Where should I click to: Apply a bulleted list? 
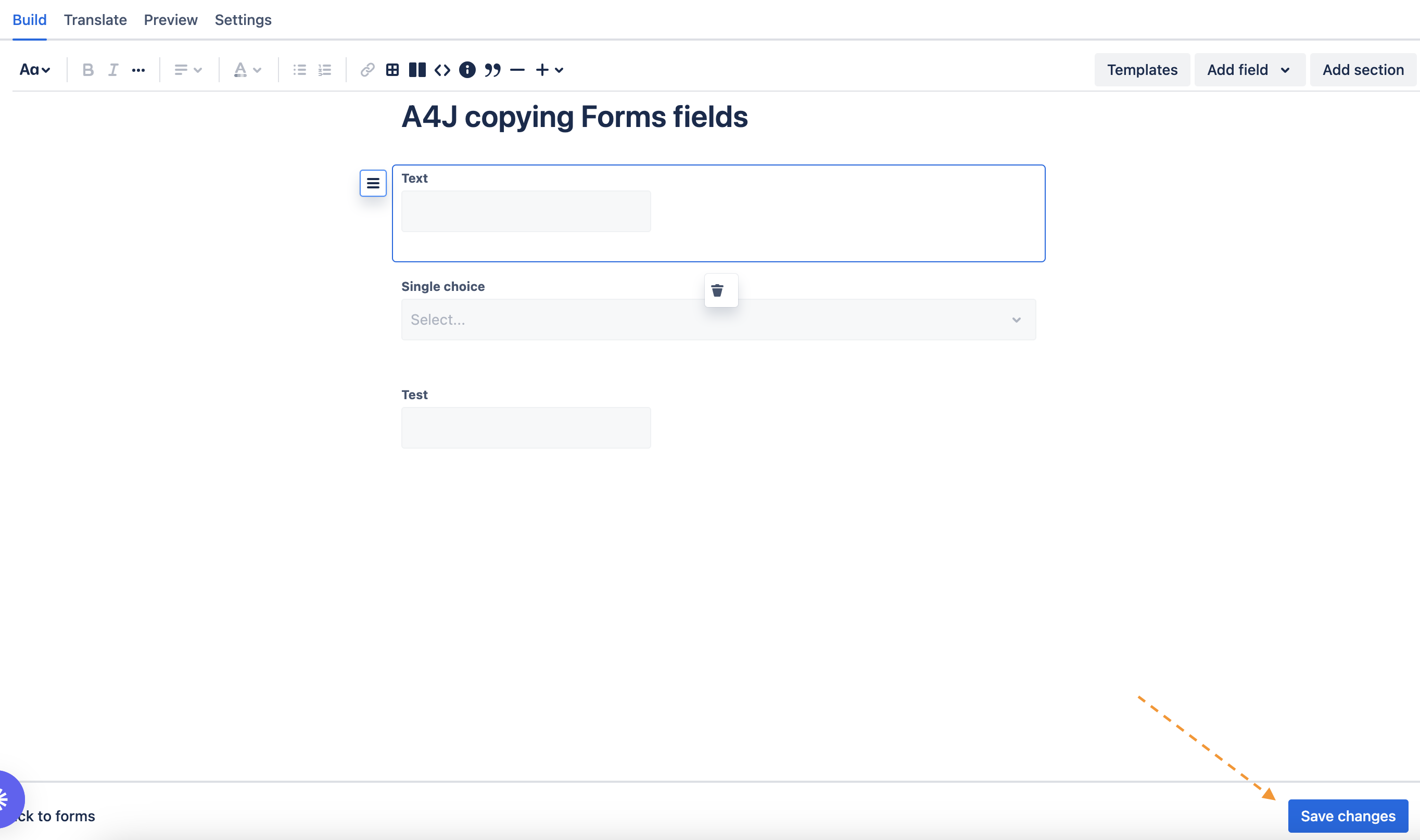(x=299, y=69)
